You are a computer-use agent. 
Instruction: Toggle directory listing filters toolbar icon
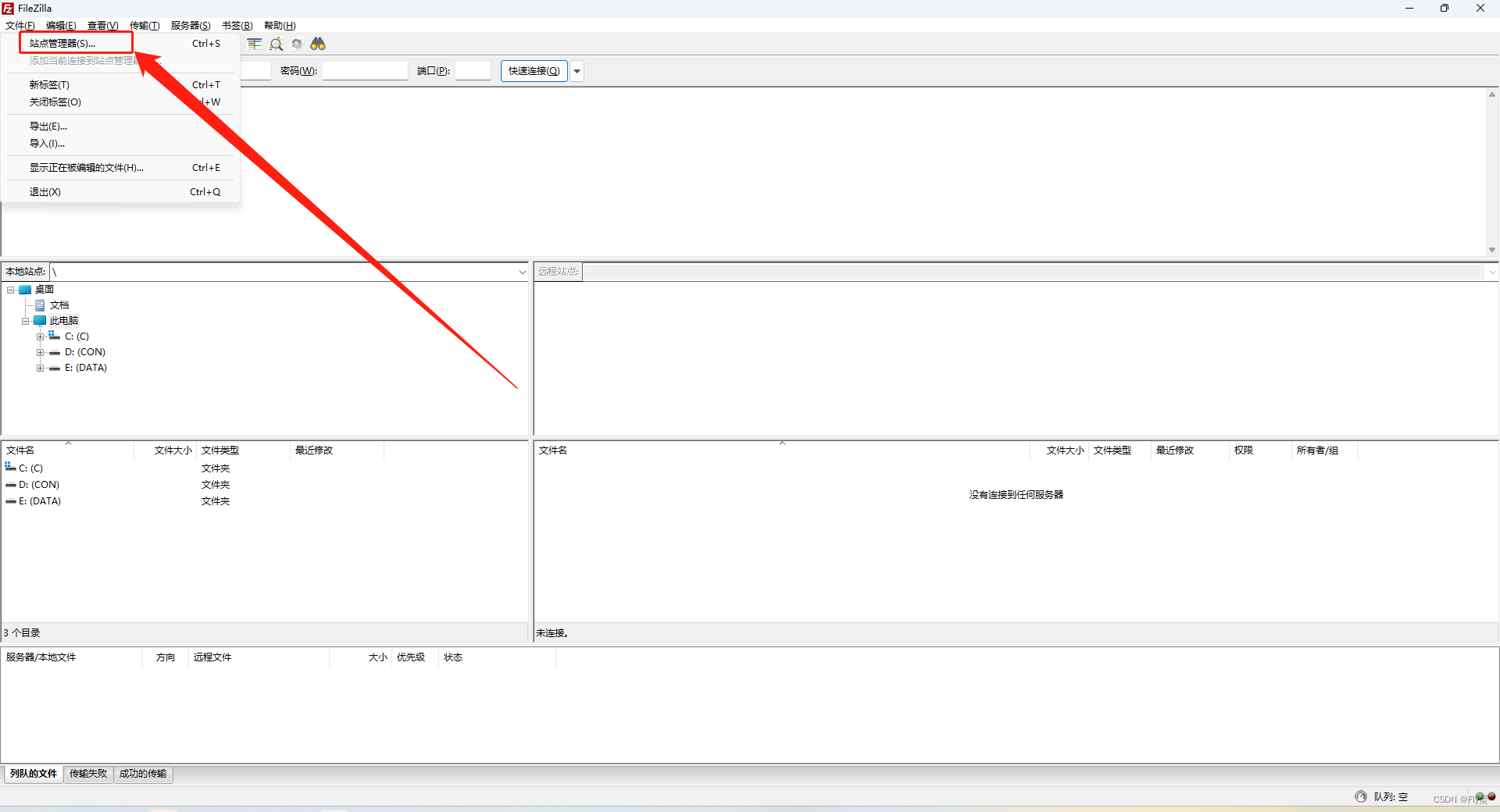[255, 44]
